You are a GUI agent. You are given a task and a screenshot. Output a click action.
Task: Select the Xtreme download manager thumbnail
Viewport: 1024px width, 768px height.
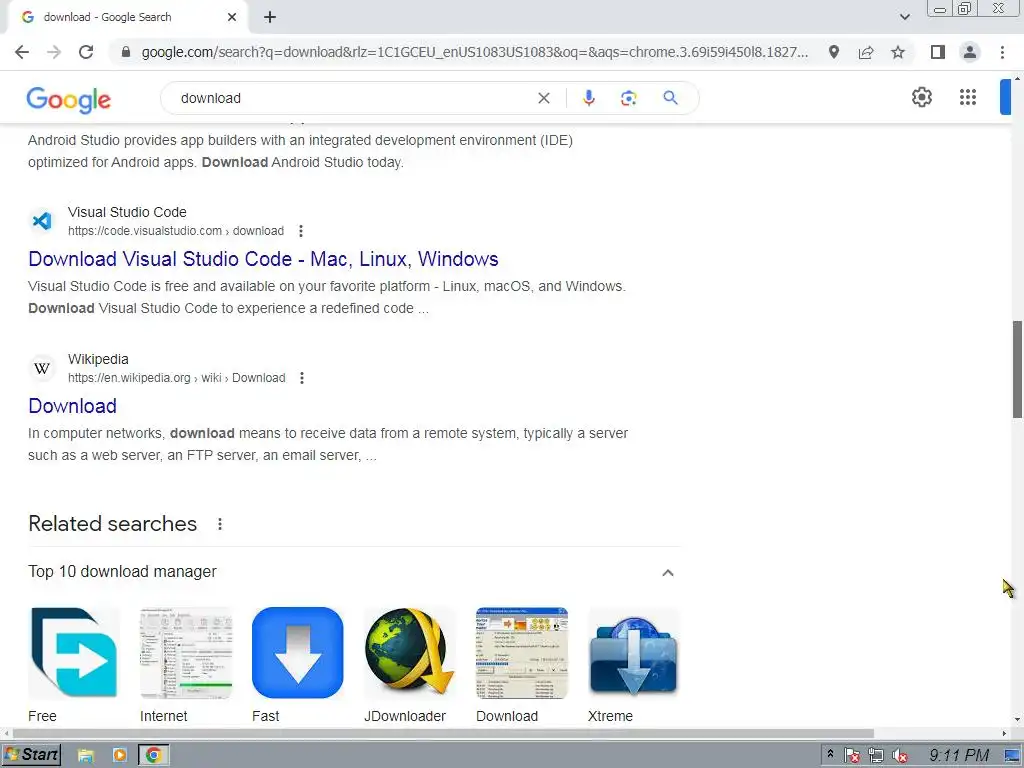[633, 652]
